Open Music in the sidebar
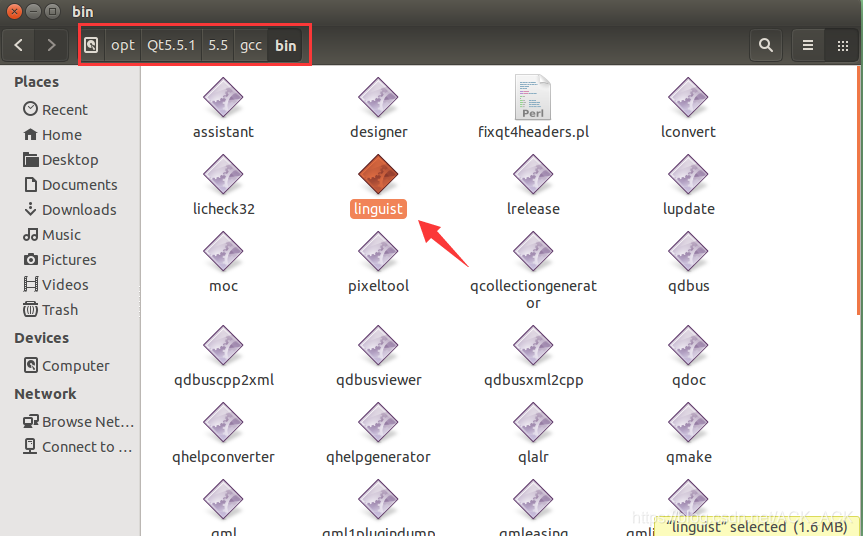 click(52, 235)
